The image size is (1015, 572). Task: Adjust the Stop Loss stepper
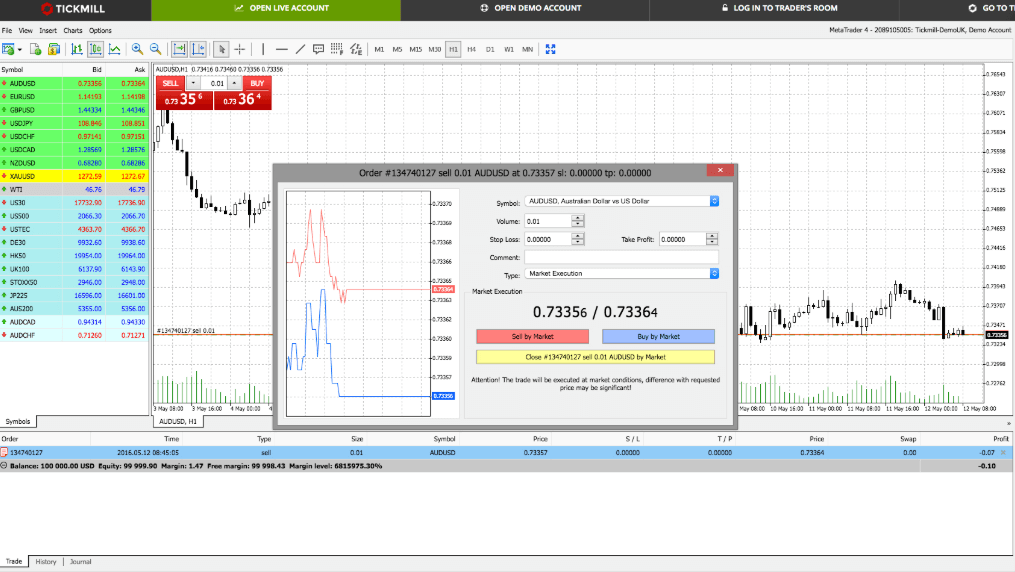577,239
